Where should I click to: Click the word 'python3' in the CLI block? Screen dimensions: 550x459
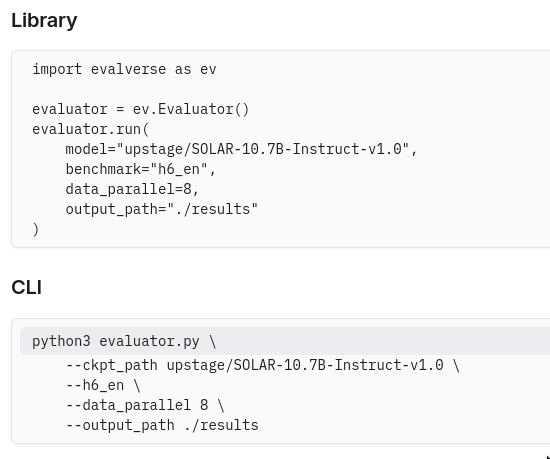click(61, 341)
